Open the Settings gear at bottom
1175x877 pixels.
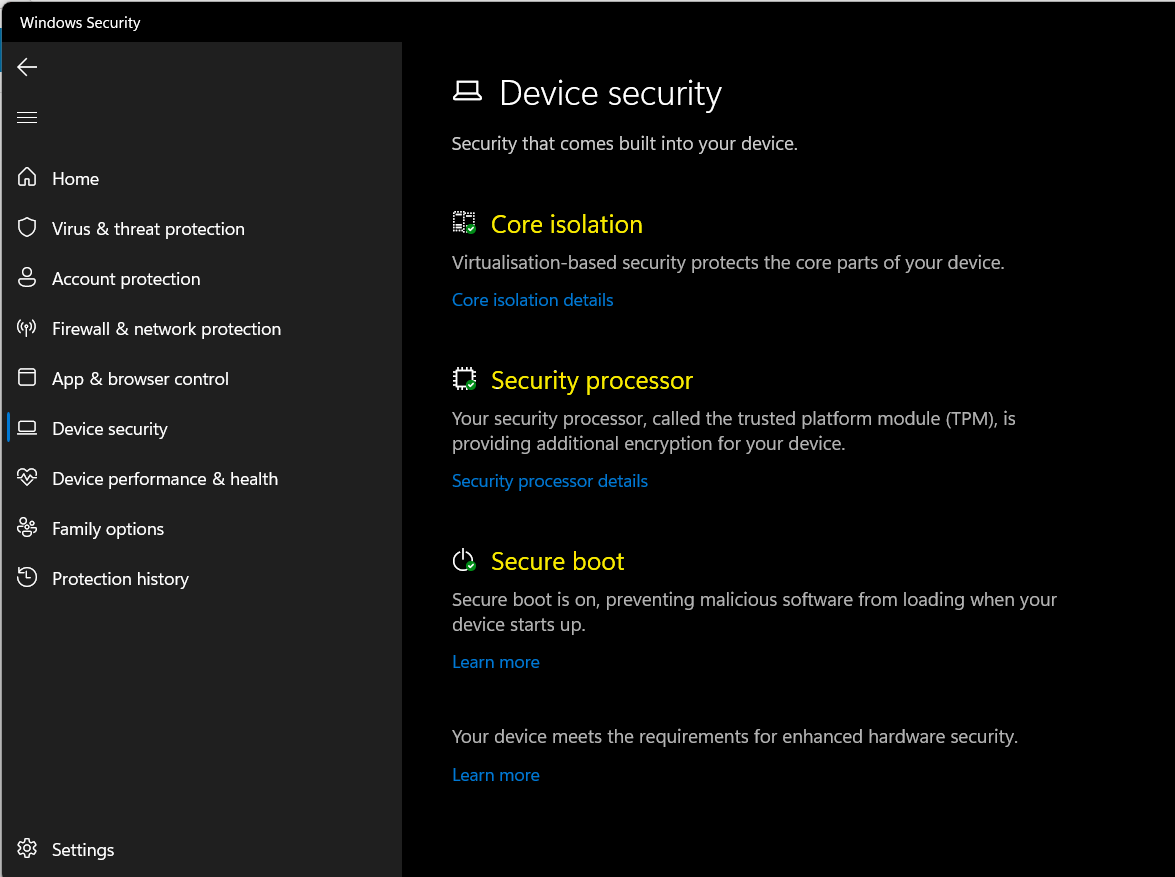[x=27, y=849]
